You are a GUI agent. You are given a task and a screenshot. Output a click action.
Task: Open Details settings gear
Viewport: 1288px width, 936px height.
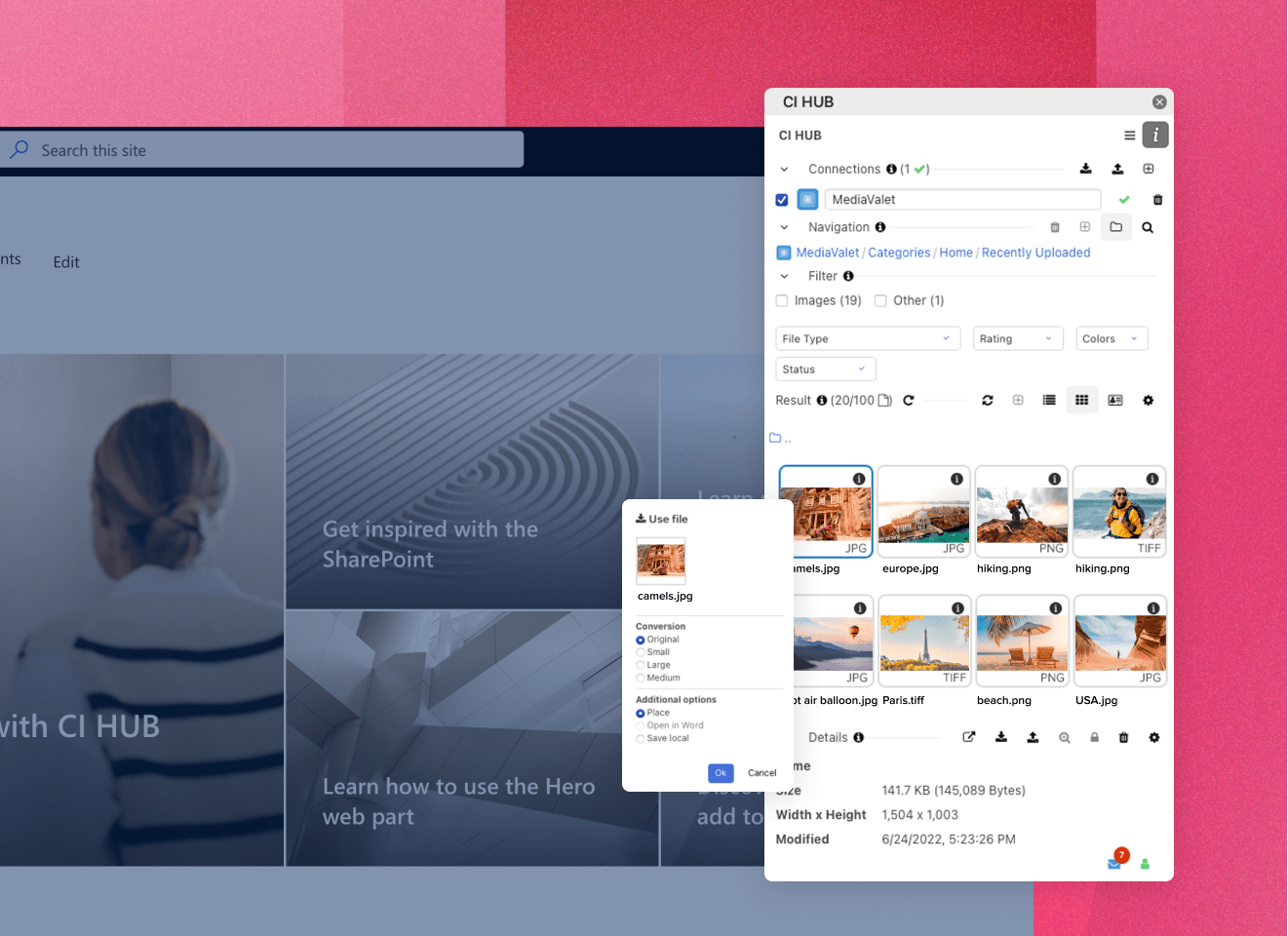(x=1154, y=737)
